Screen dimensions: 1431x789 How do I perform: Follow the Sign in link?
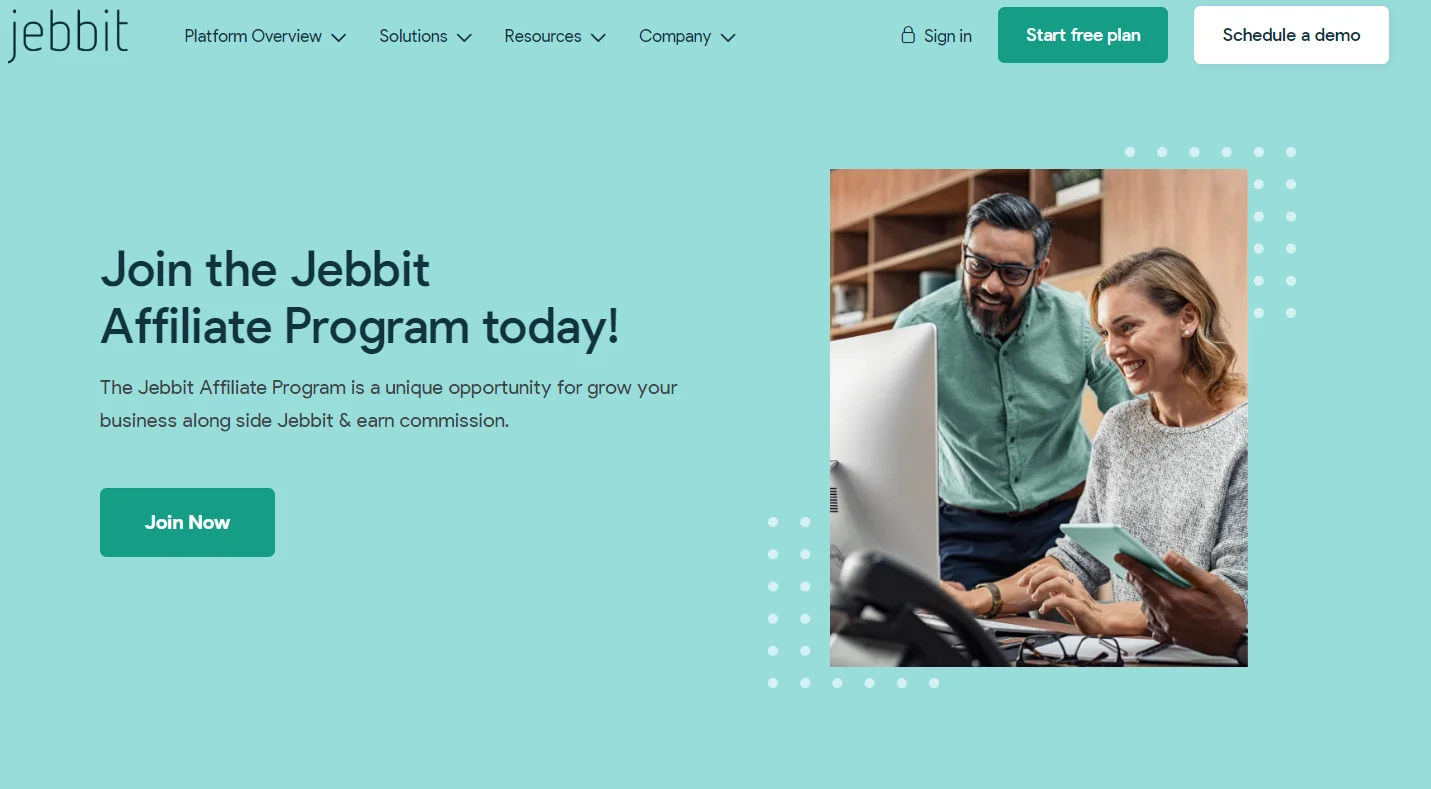pos(948,36)
